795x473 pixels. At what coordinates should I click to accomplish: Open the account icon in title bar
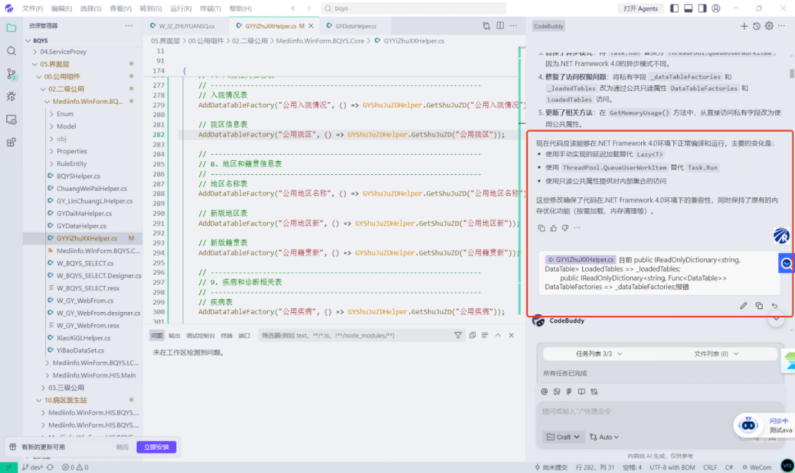tap(716, 8)
